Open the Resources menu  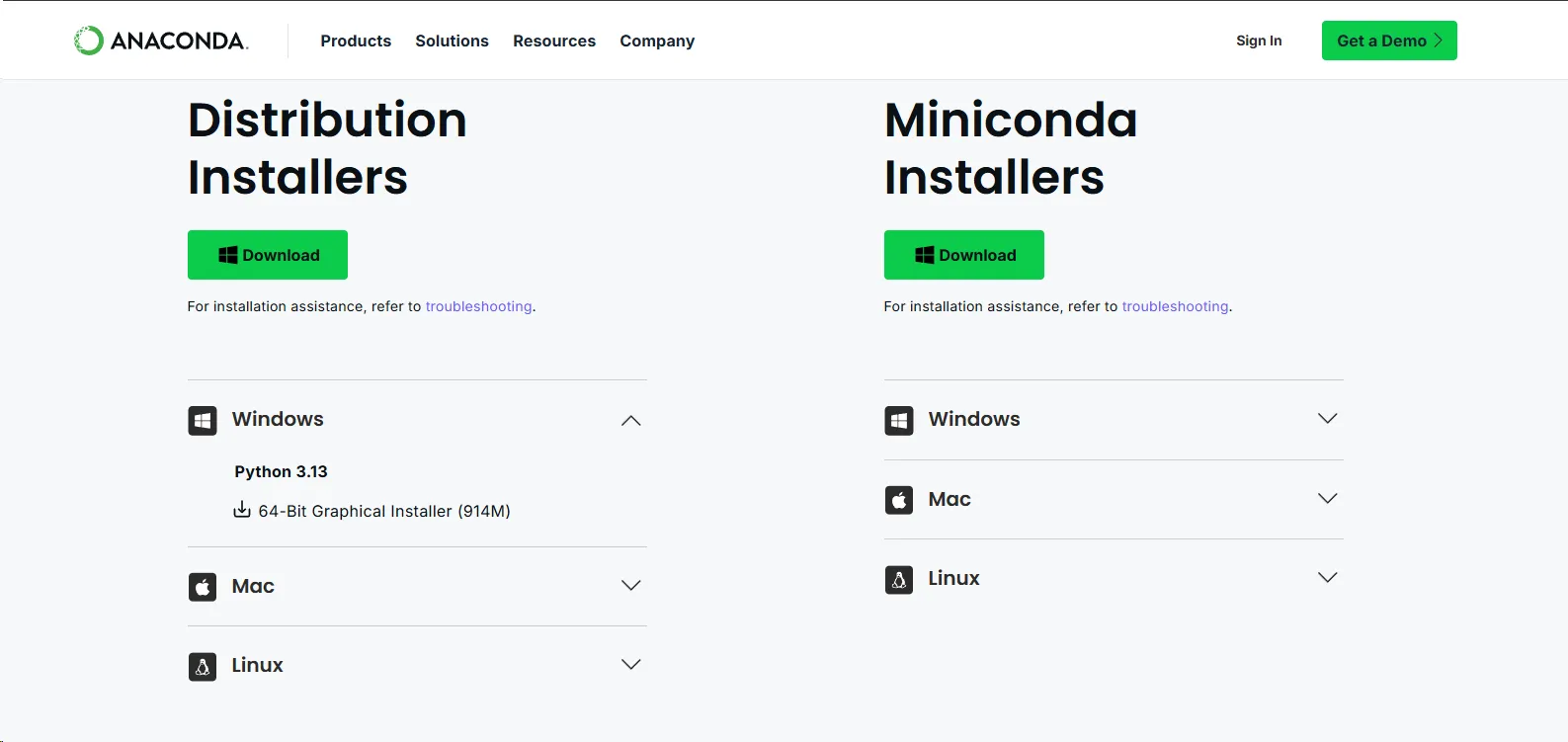pyautogui.click(x=554, y=41)
